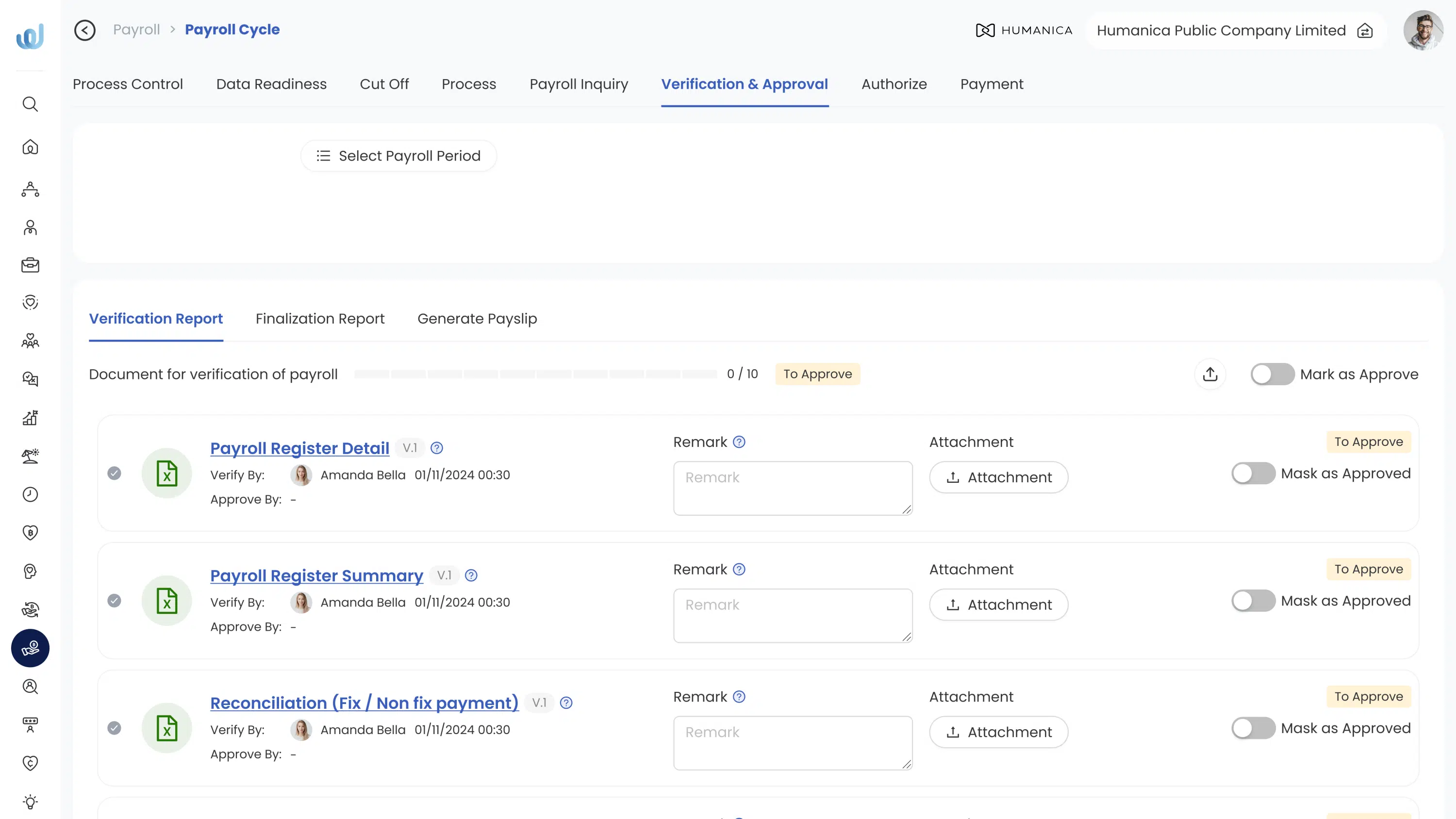Open the Payroll Register Detail report link

point(299,448)
